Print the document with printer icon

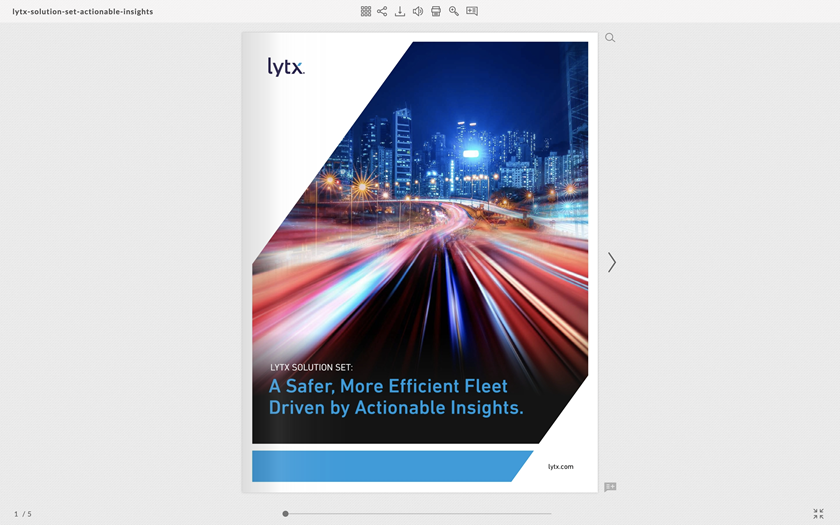[x=436, y=11]
